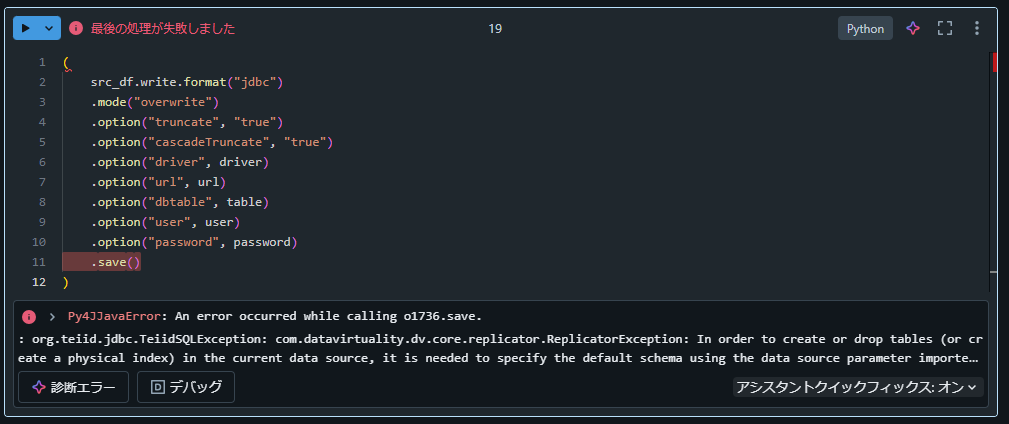Click the cell execution number 19

(x=495, y=28)
